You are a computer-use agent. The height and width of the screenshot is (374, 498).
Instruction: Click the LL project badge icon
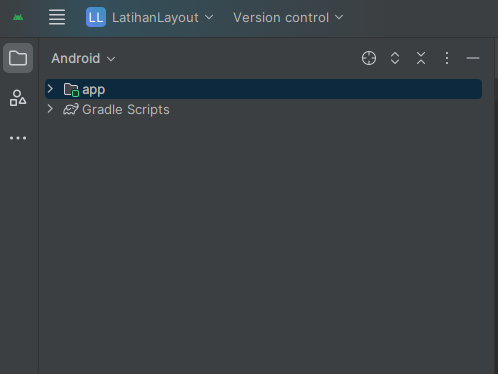96,17
